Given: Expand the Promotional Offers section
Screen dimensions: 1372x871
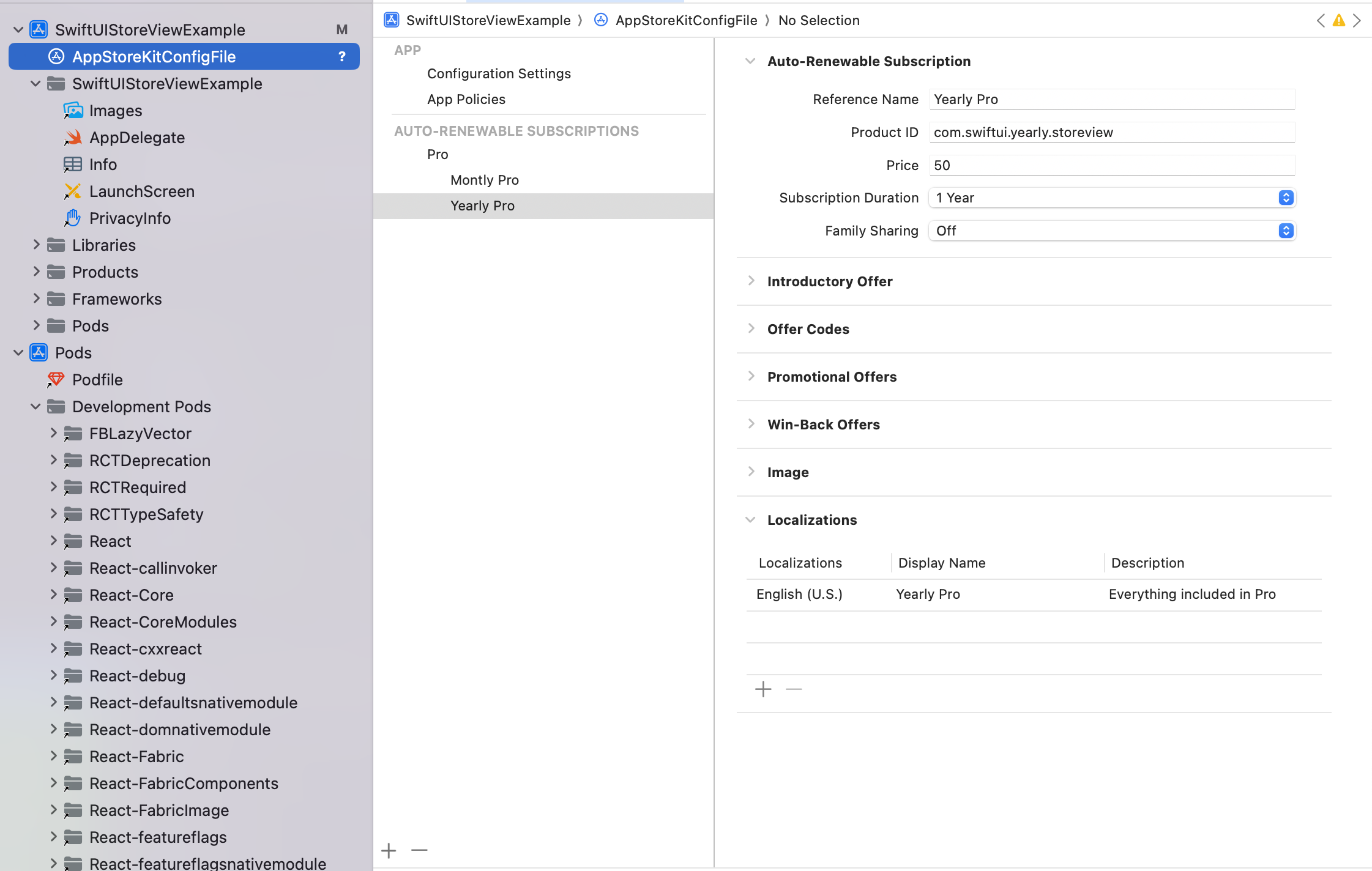Looking at the screenshot, I should [x=751, y=376].
